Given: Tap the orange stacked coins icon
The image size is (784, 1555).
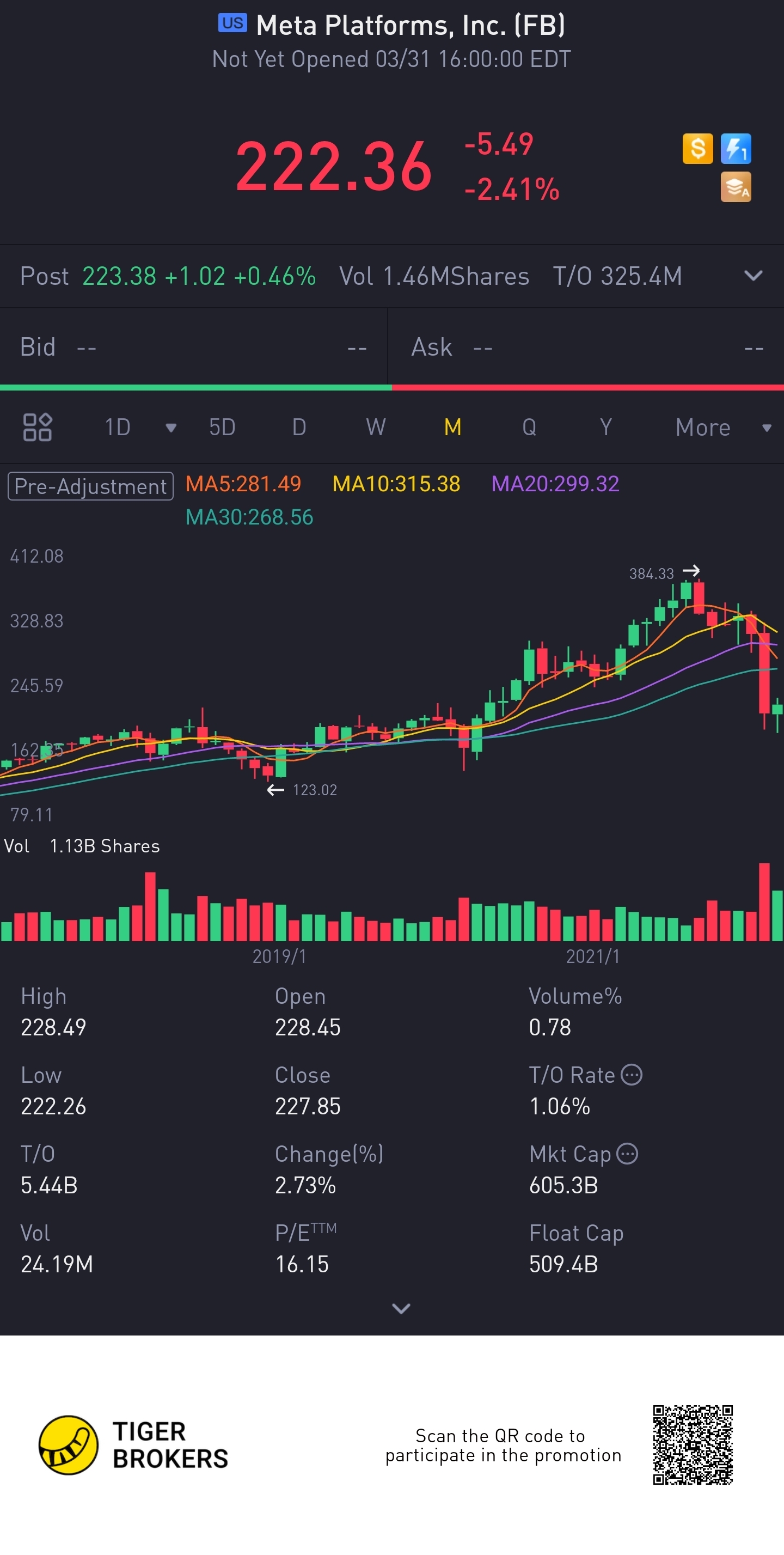Looking at the screenshot, I should [736, 186].
